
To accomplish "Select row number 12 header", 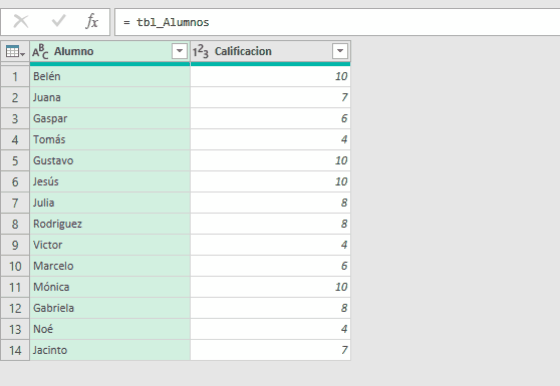I will click(x=15, y=308).
